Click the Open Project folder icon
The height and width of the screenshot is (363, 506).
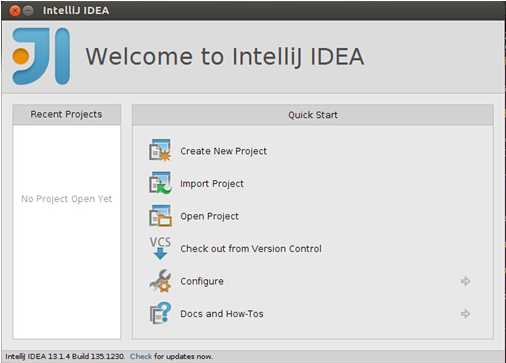(x=160, y=215)
